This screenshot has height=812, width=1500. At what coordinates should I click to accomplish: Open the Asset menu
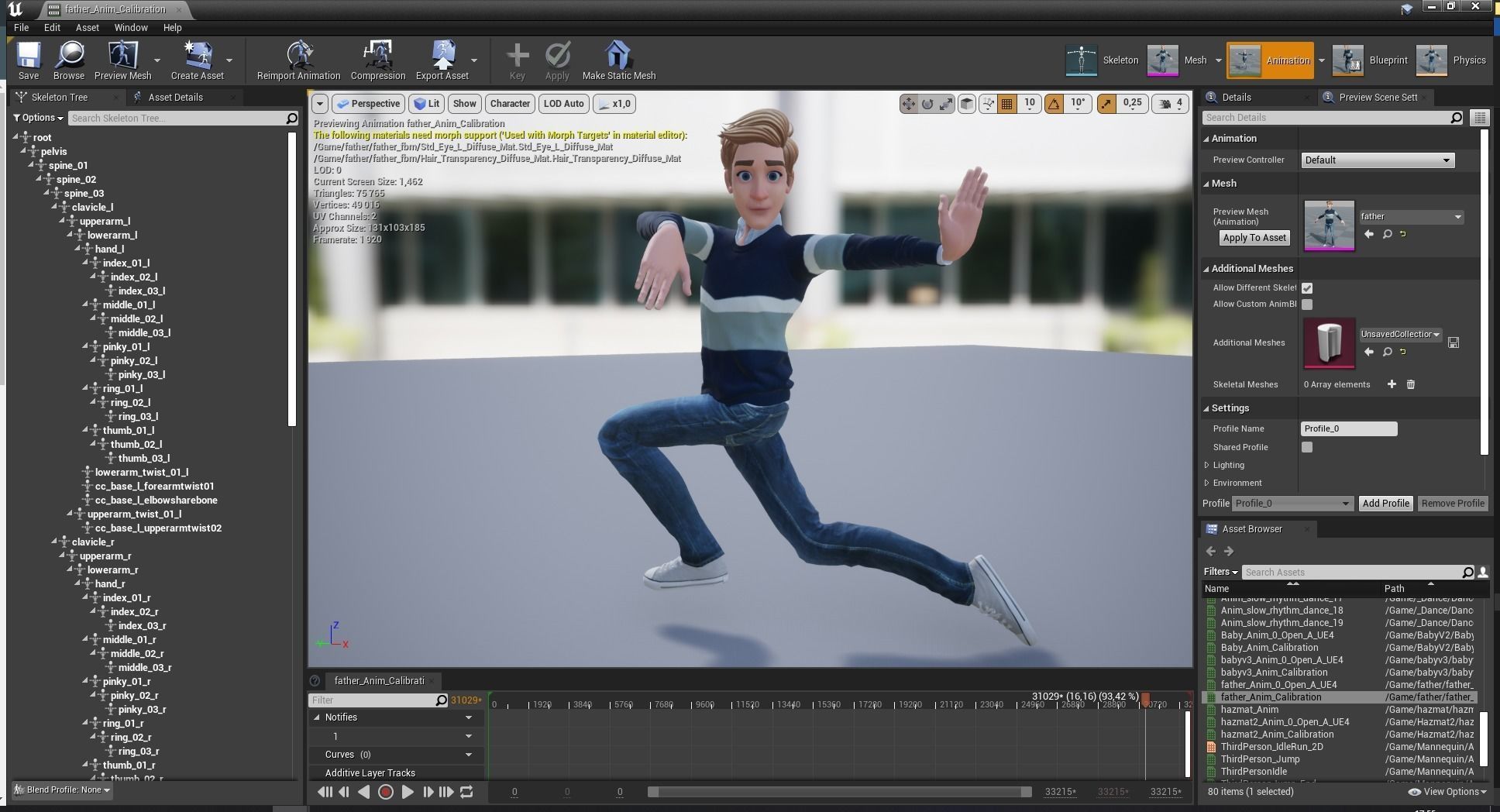[x=87, y=27]
